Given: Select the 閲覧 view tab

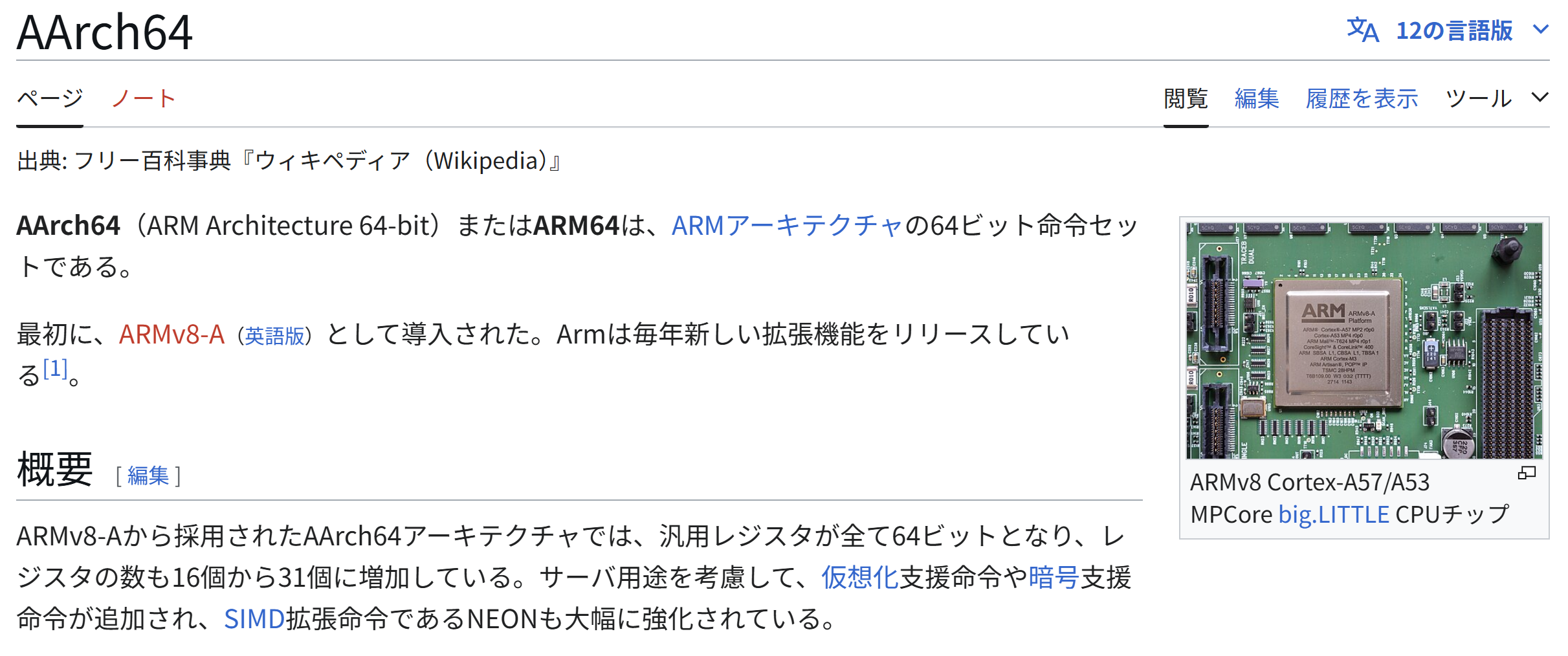Looking at the screenshot, I should pyautogui.click(x=1186, y=98).
